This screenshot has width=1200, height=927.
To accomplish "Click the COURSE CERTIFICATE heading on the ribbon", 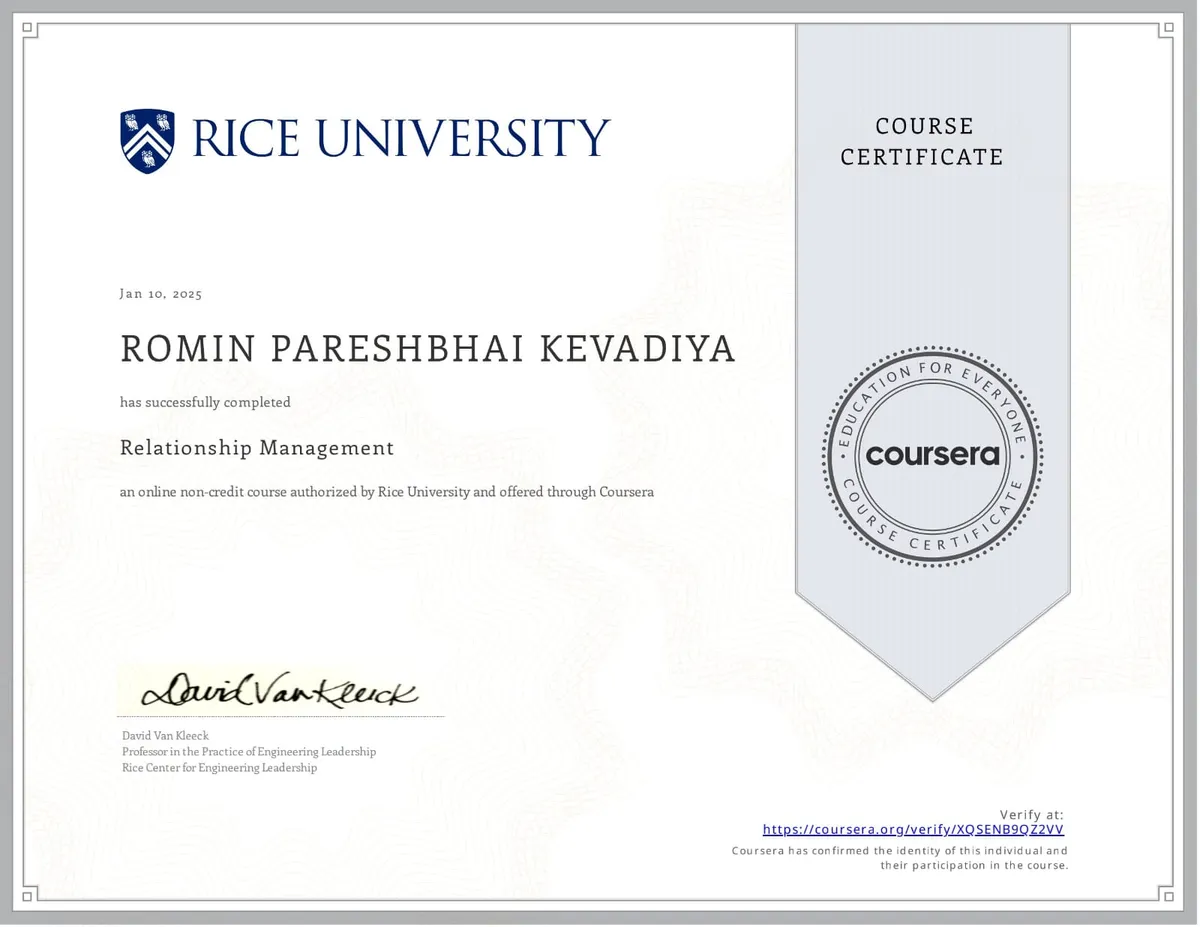I will click(922, 141).
